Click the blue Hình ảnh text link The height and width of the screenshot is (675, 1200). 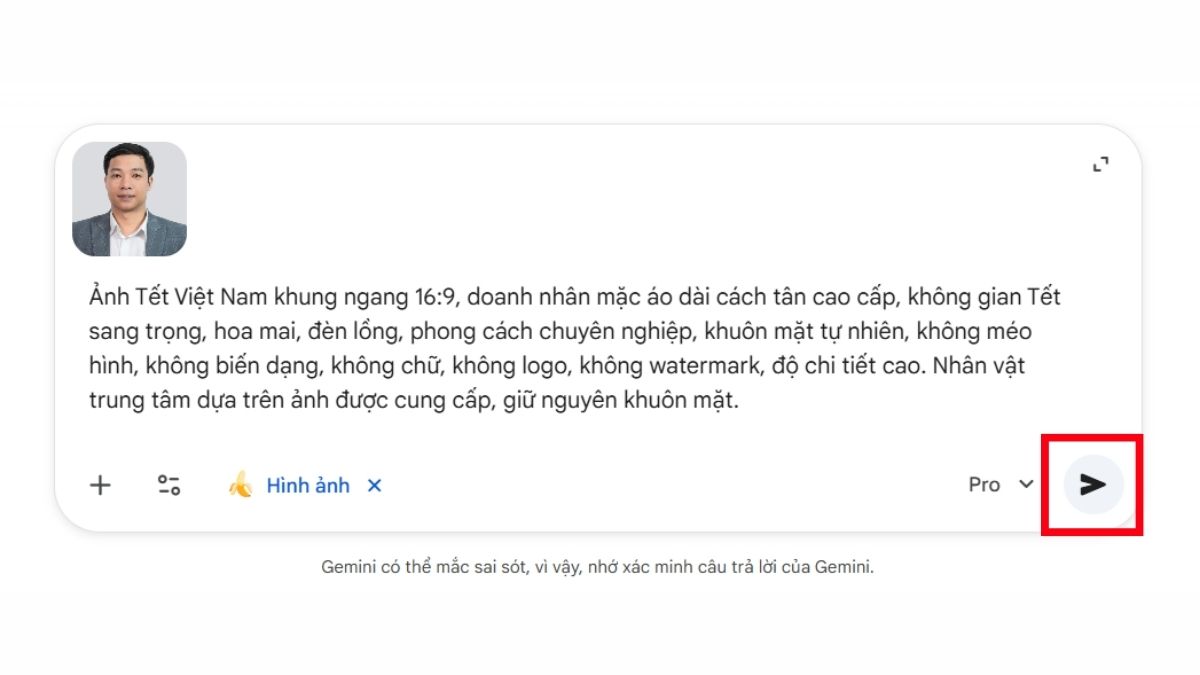[x=308, y=485]
